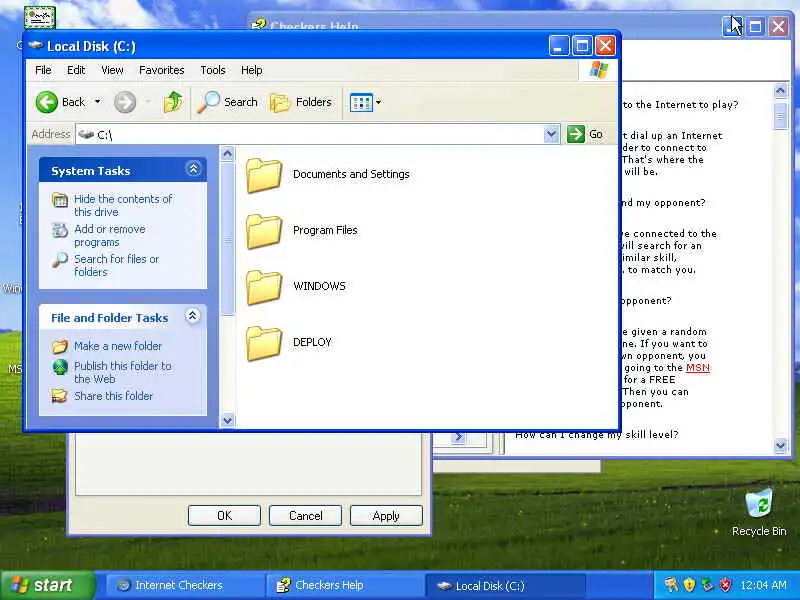Click scroll up arrow in Checkers Help
This screenshot has width=800, height=600.
click(780, 91)
